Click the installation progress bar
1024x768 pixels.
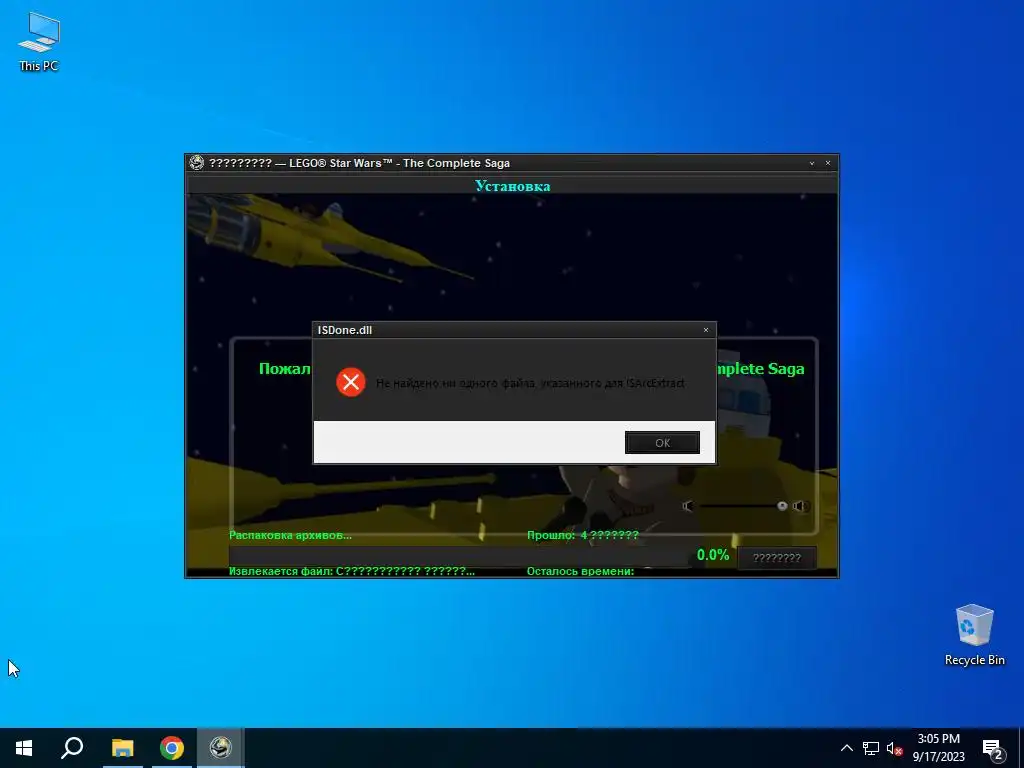460,557
